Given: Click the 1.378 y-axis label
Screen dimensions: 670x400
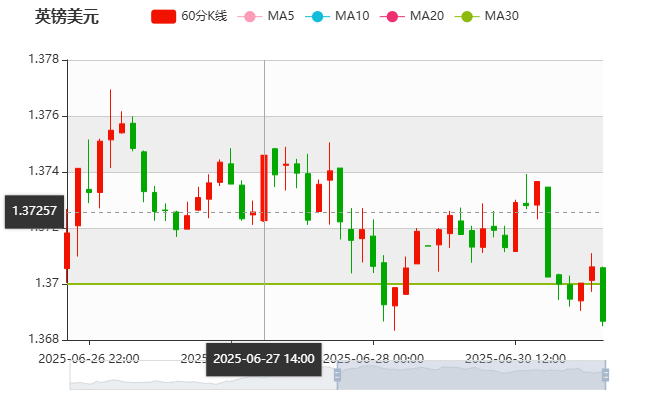Looking at the screenshot, I should coord(44,59).
